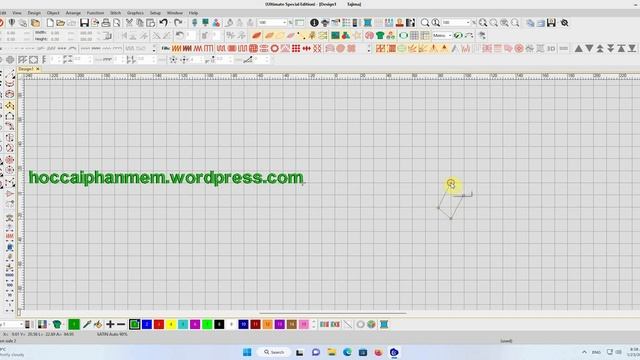Pick color with the eyedropper icon
Image resolution: width=640 pixels, height=360 pixels.
click(x=87, y=324)
